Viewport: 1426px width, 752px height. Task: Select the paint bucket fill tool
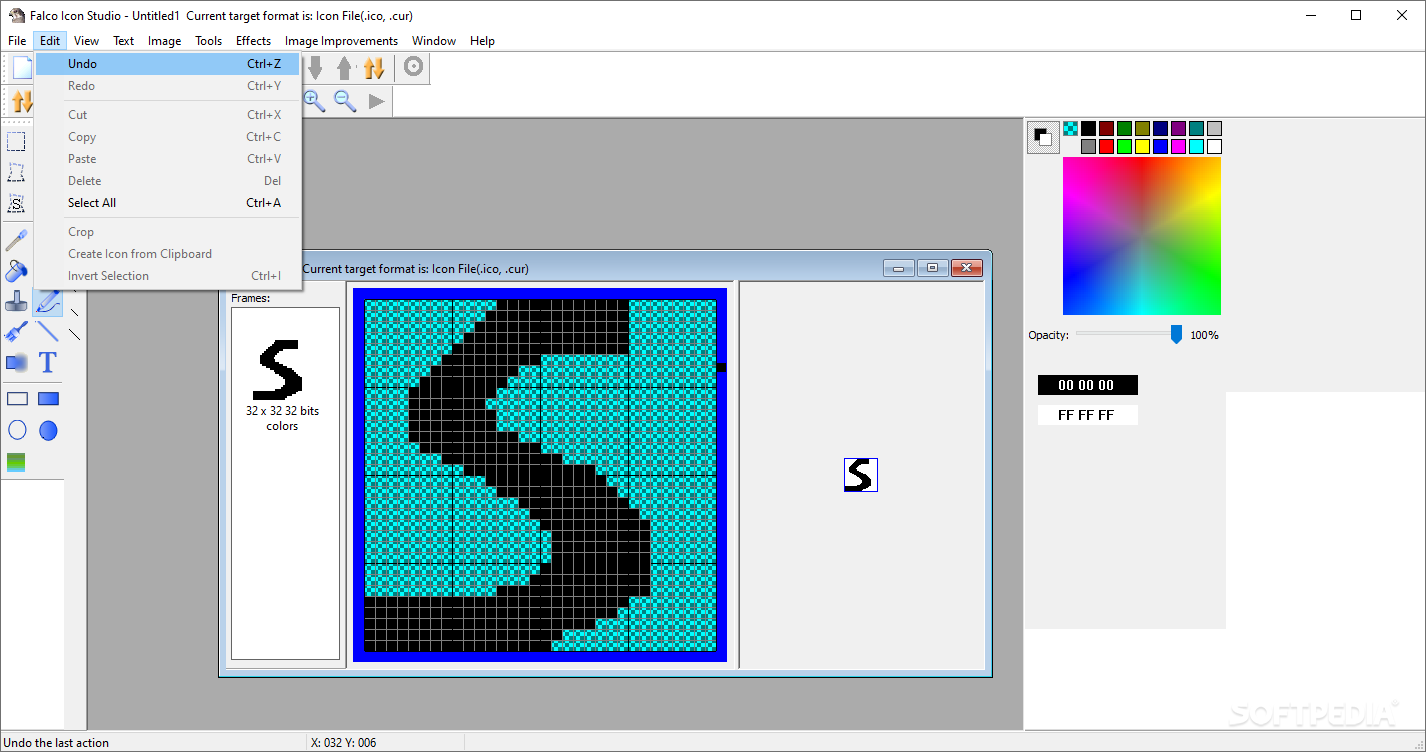[17, 270]
